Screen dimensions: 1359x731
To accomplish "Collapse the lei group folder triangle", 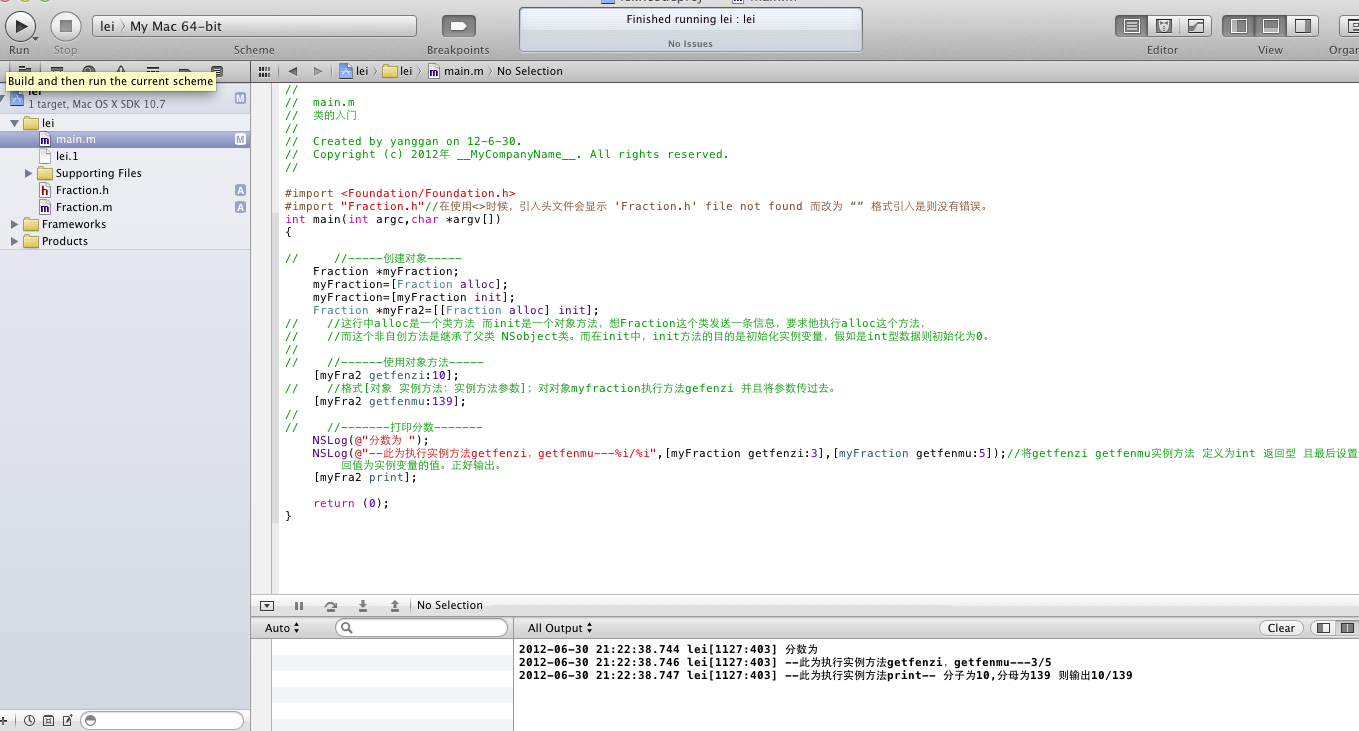I will (x=14, y=123).
